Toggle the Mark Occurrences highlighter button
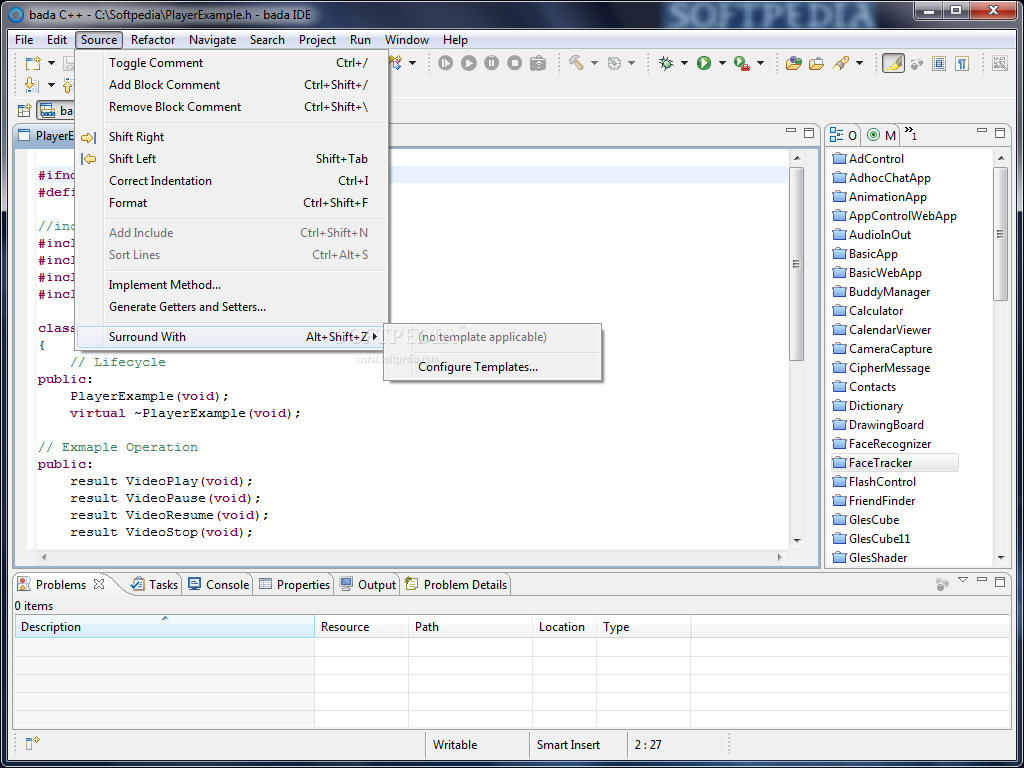This screenshot has width=1024, height=768. (893, 63)
